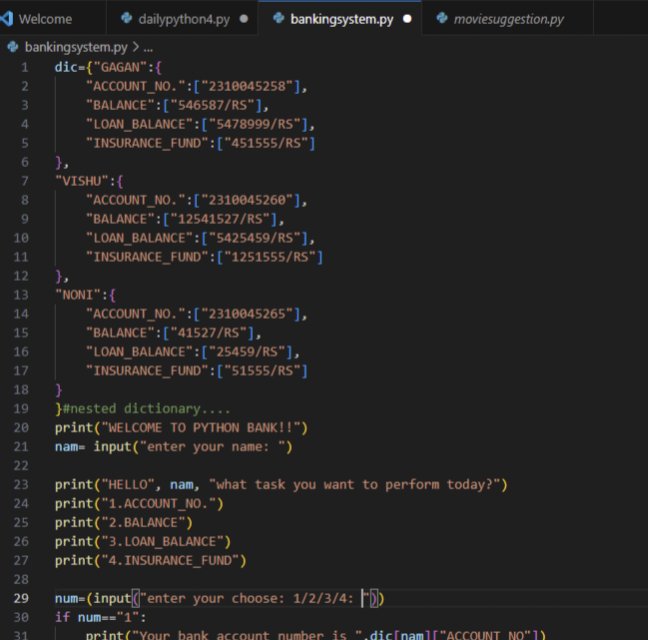648x640 pixels.
Task: Click the Python icon on moviesuggestion.py tab
Action: pyautogui.click(x=442, y=18)
